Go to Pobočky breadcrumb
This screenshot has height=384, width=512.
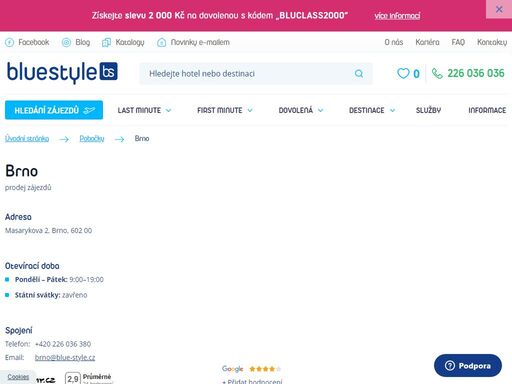tap(92, 138)
